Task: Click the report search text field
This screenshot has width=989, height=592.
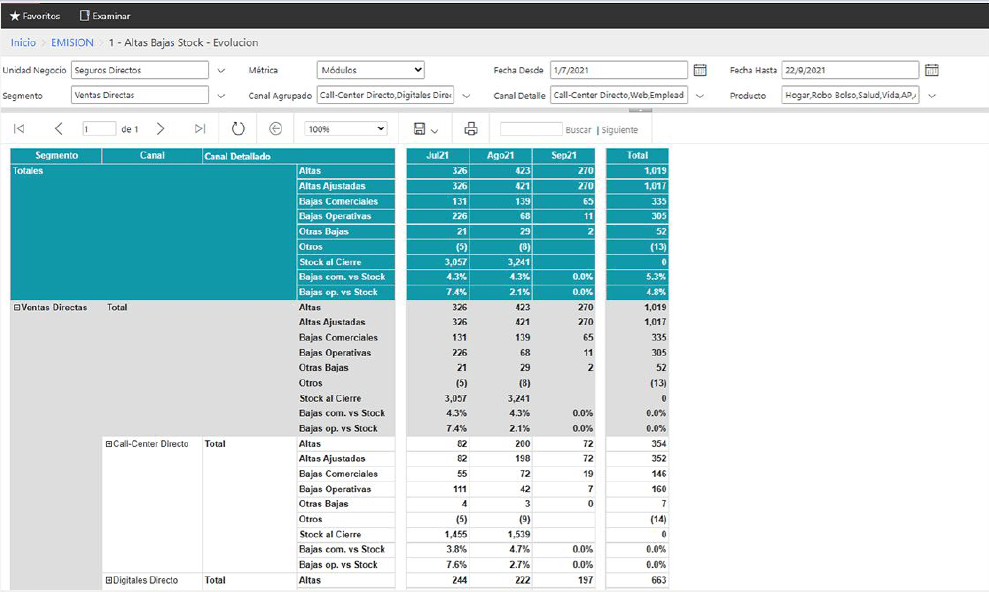Action: [x=530, y=130]
